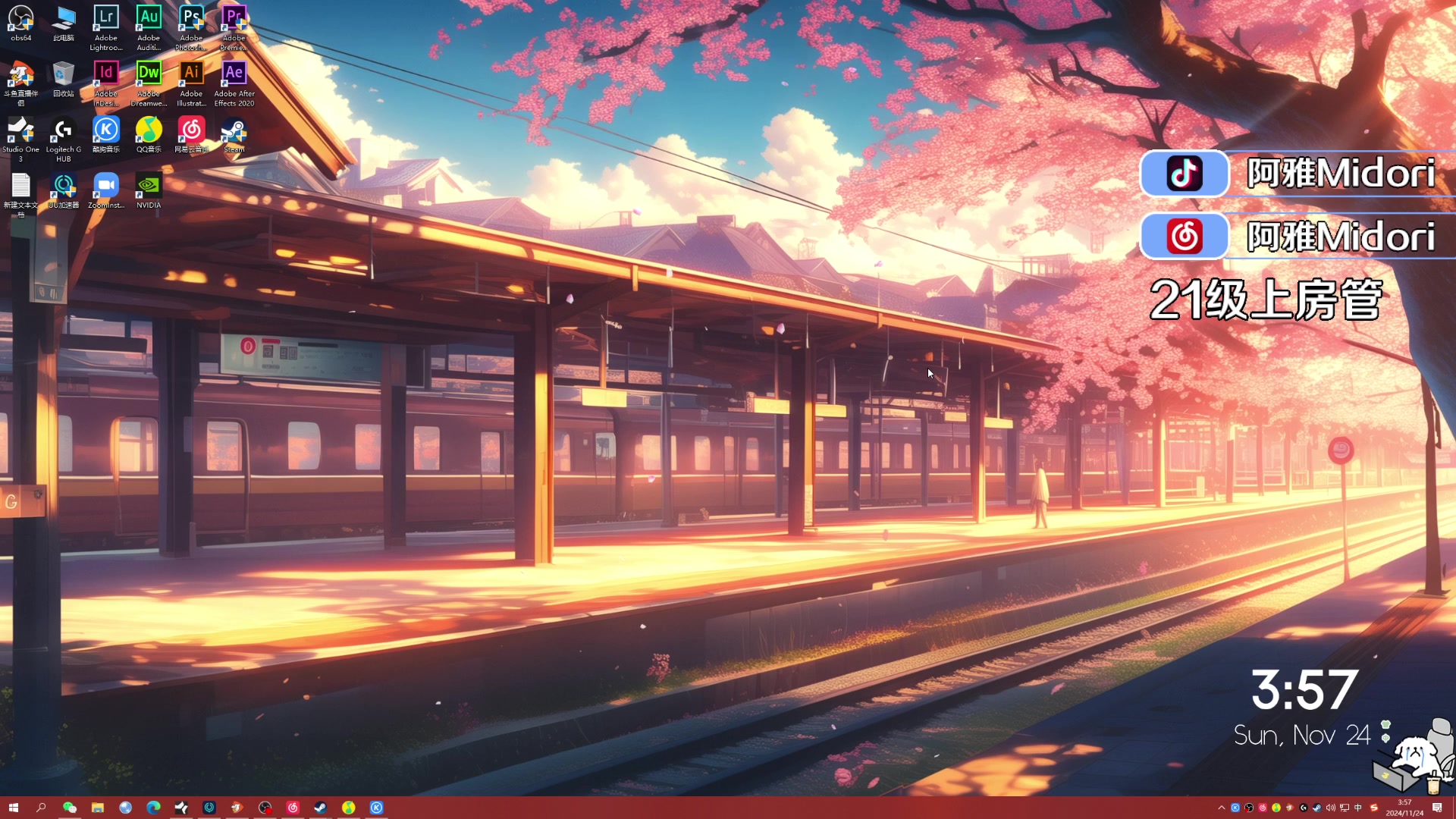Select the 斗鱼直播伴侣 desktop shortcut
The width and height of the screenshot is (1456, 819).
(20, 84)
